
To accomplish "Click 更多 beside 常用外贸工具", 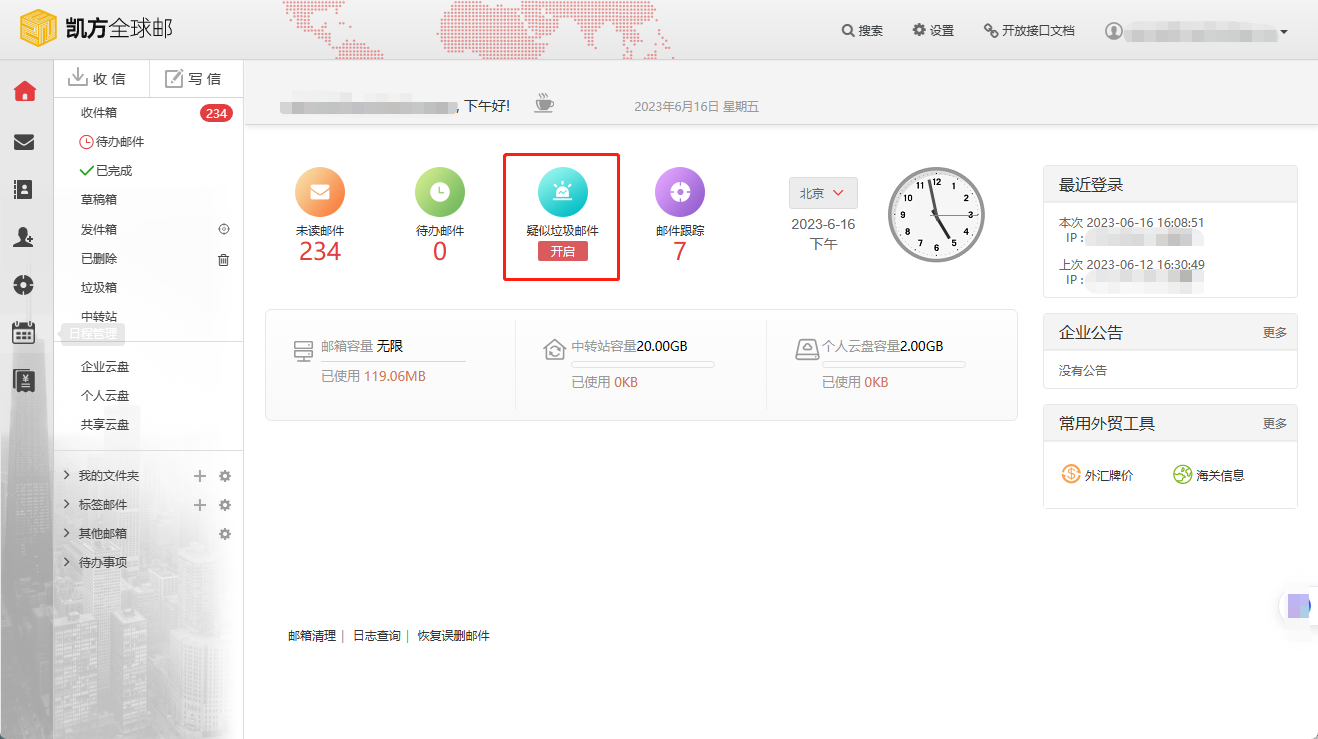I will click(1275, 423).
